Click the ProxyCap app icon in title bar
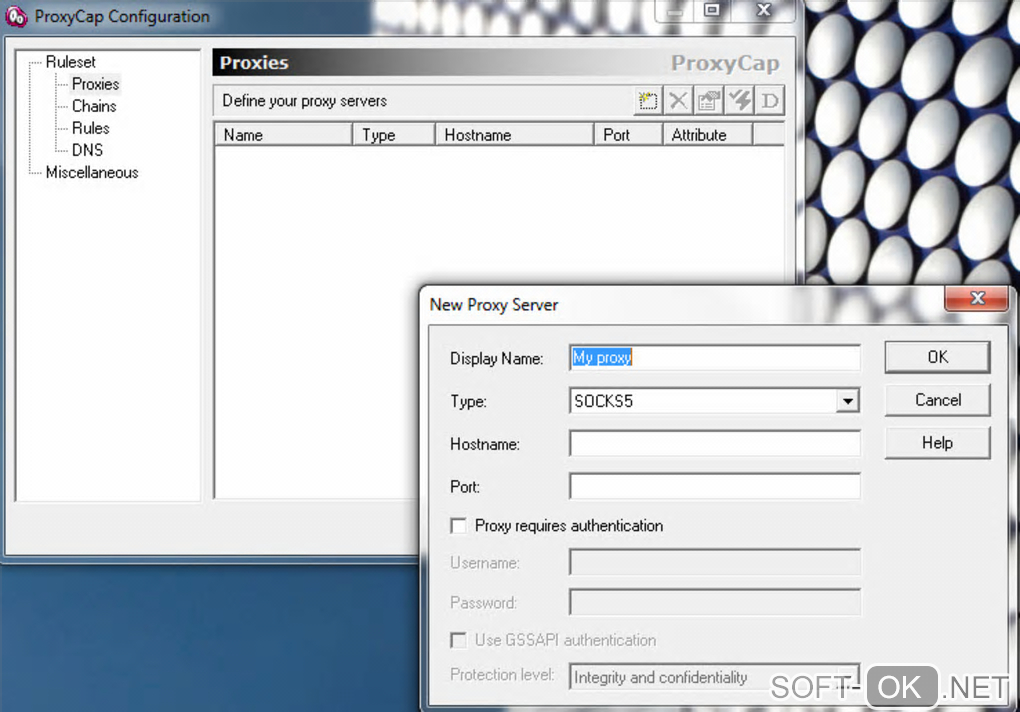1020x712 pixels. coord(16,16)
